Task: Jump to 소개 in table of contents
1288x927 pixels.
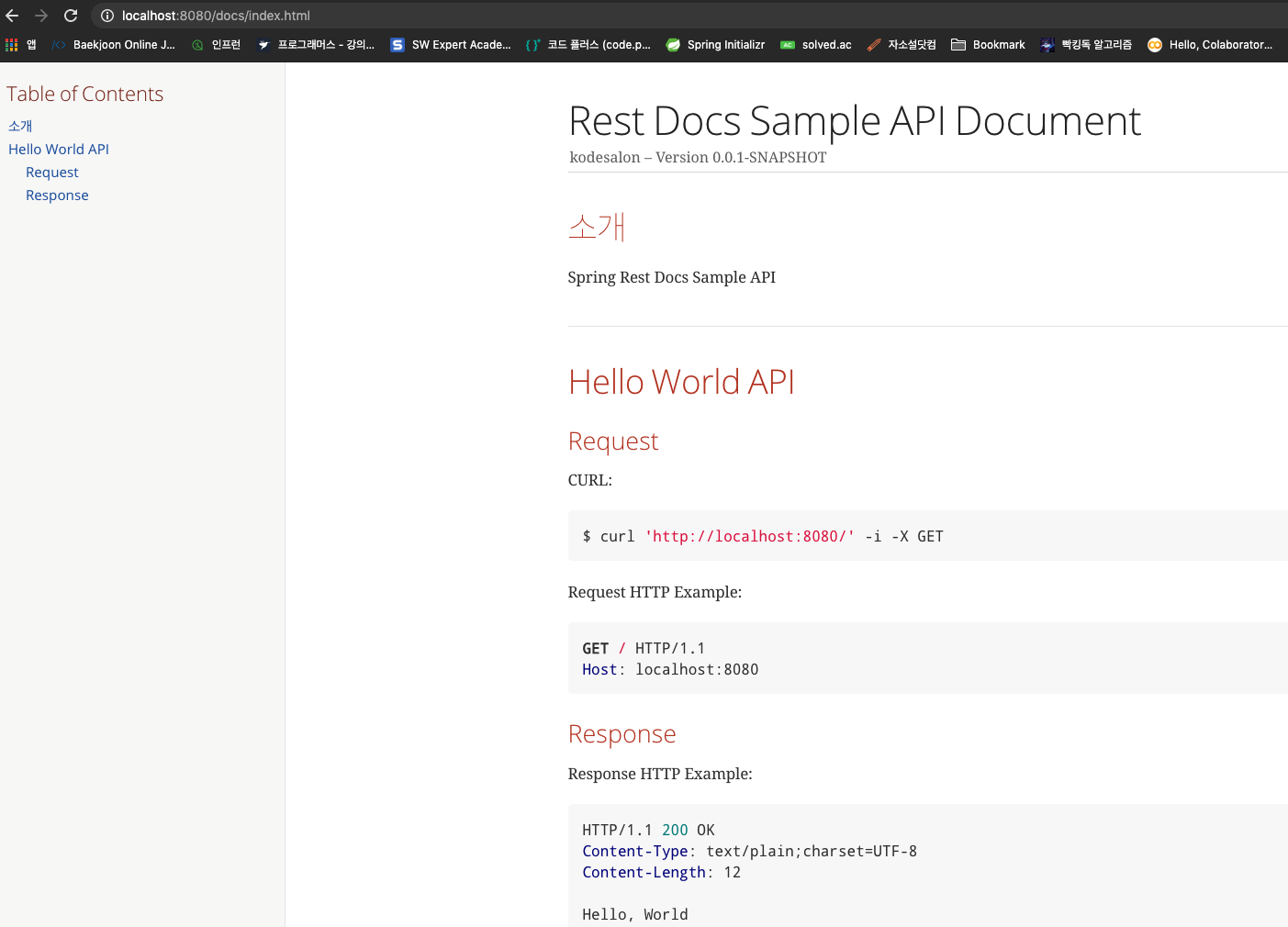Action: tap(20, 126)
